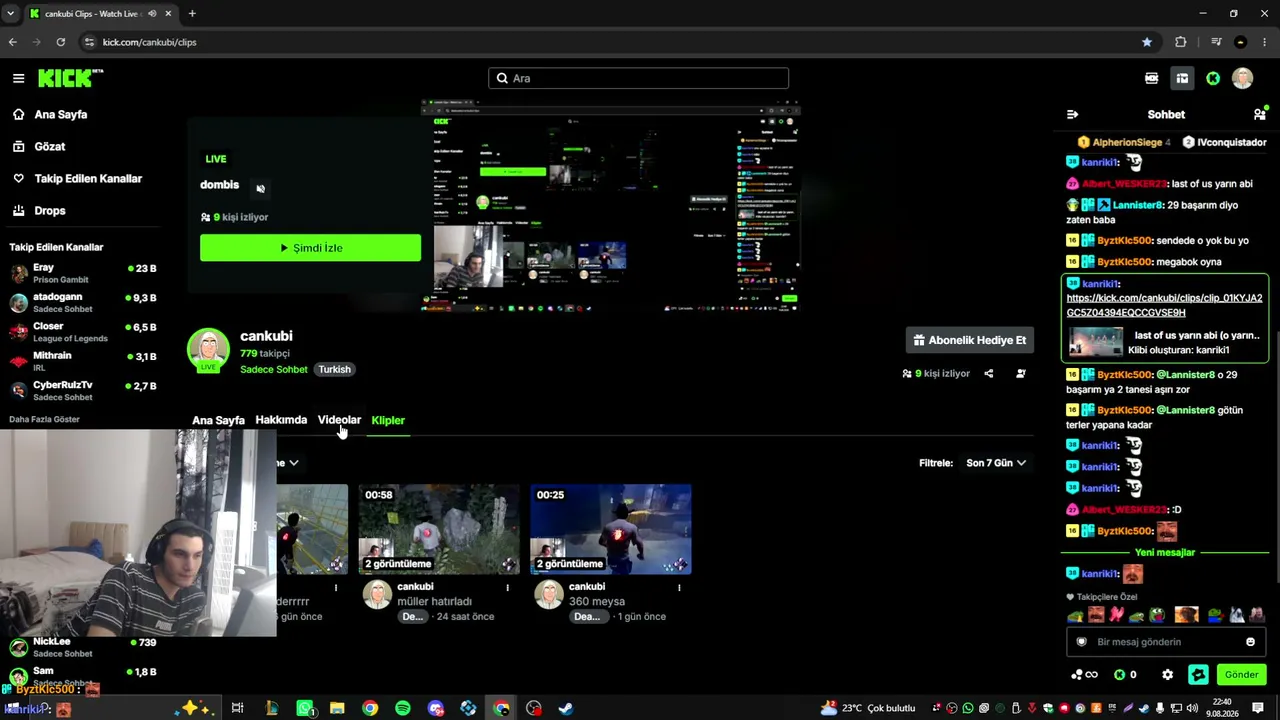Open the Son 7 Gün filter dropdown
The image size is (1280, 720).
pos(996,463)
